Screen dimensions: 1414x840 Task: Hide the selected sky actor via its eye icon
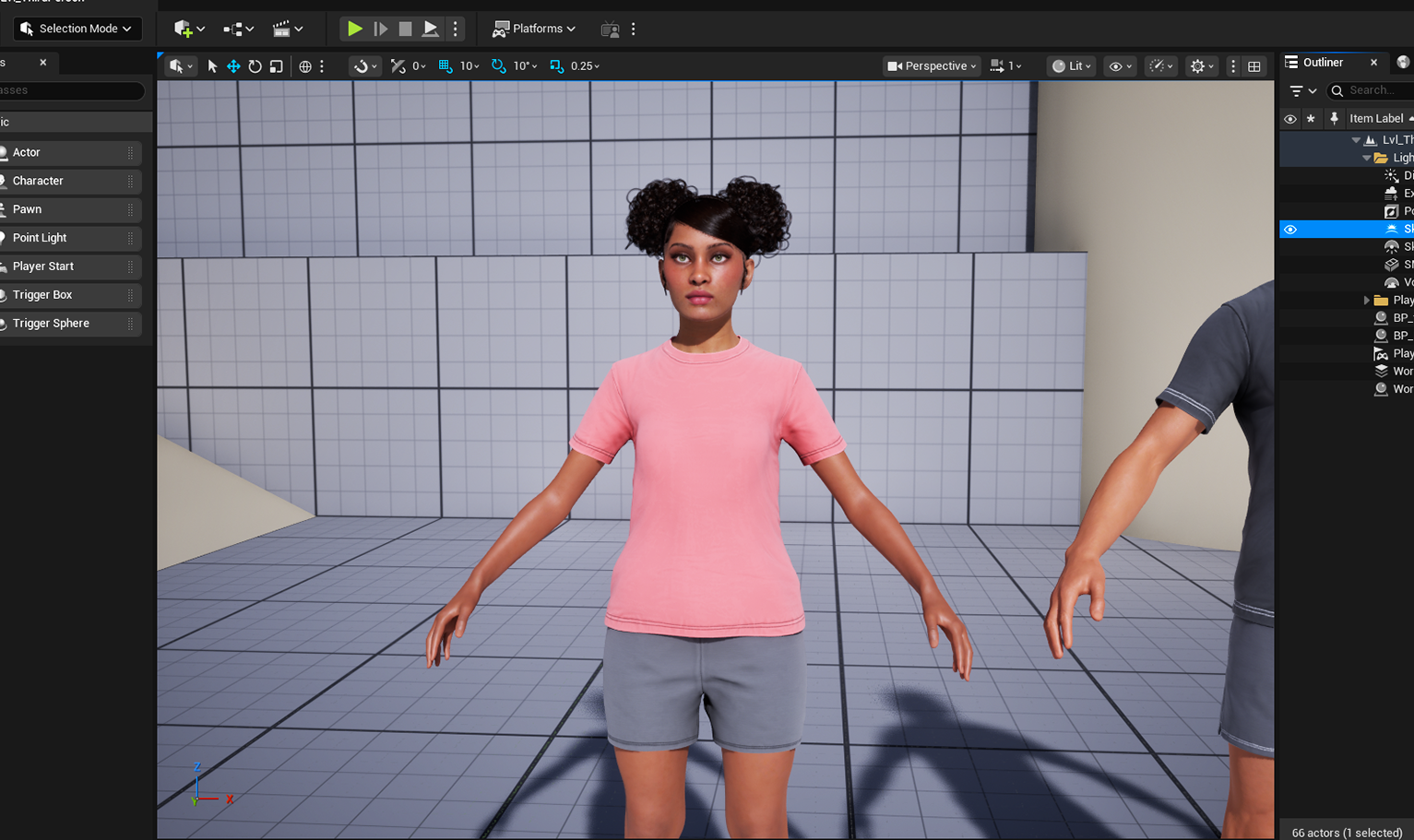point(1290,229)
